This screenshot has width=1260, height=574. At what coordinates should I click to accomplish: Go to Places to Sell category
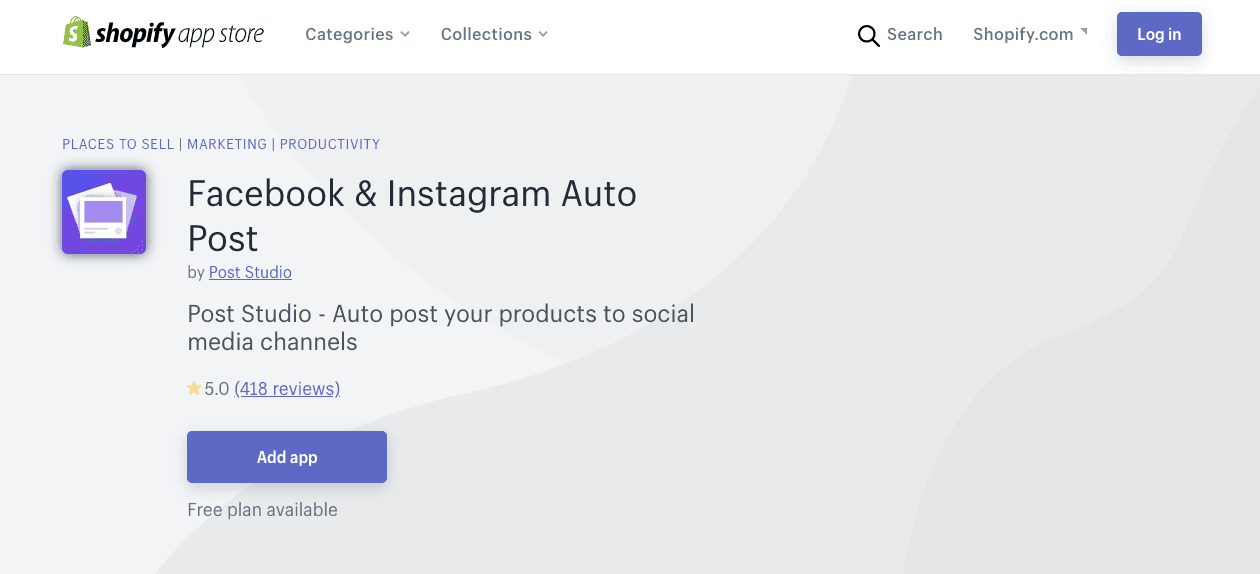point(118,144)
